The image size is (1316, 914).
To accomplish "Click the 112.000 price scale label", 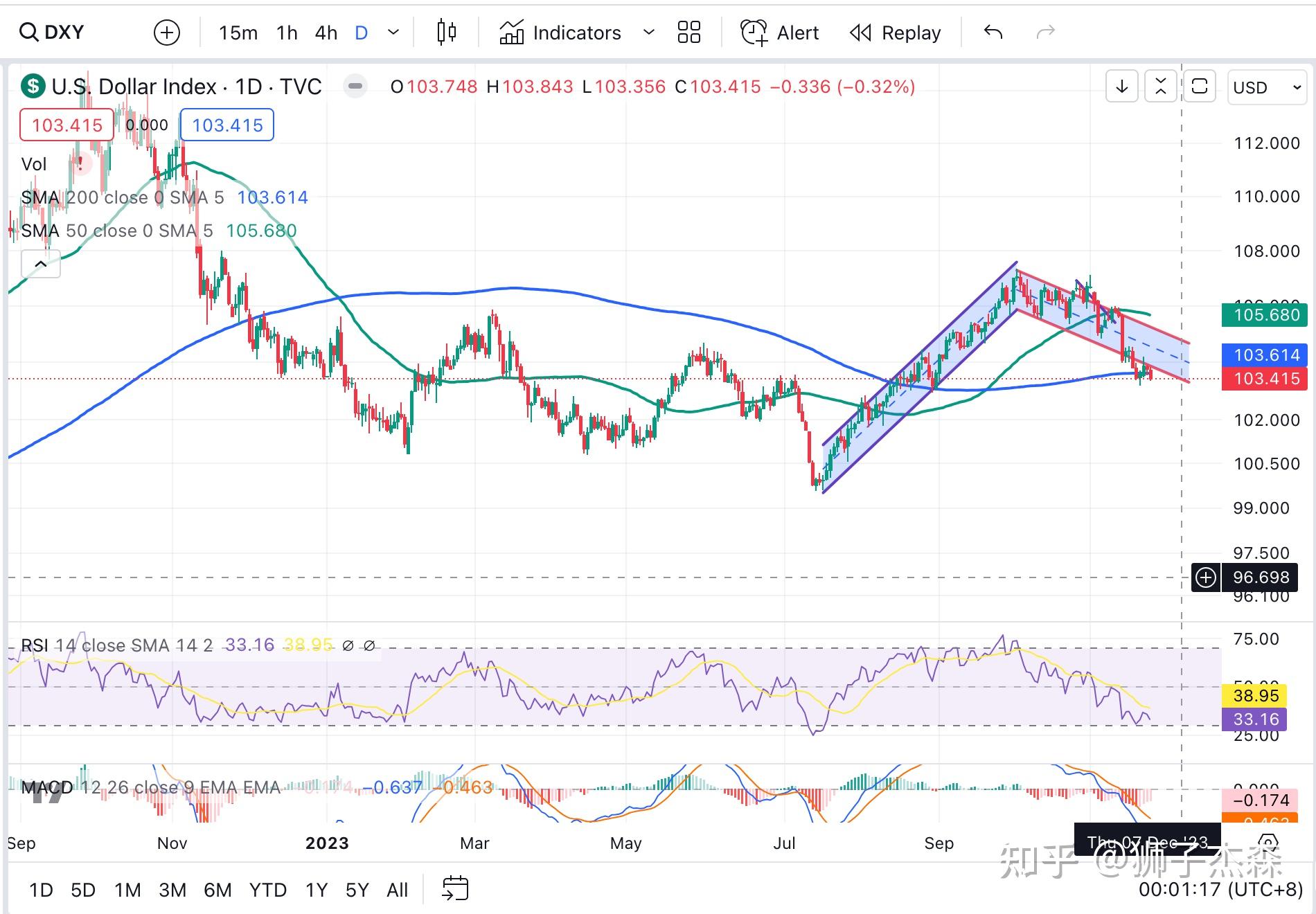I will click(x=1266, y=143).
